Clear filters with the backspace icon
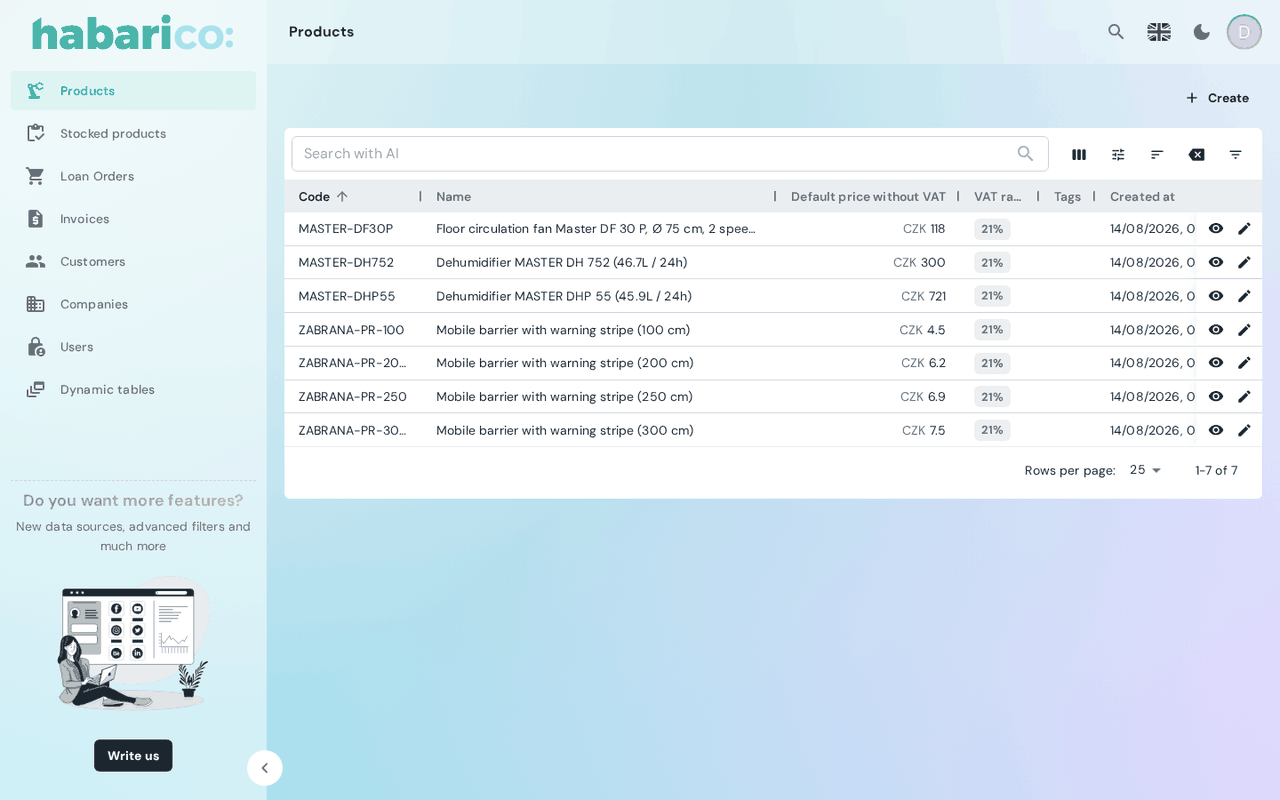Viewport: 1280px width, 800px height. [1196, 154]
